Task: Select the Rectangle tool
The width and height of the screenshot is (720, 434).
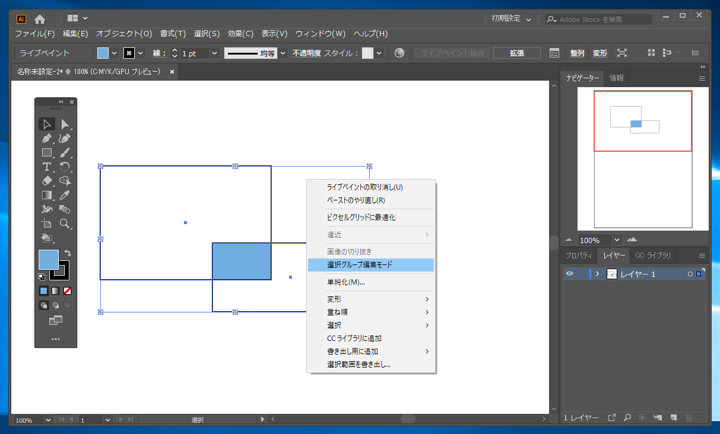Action: click(46, 153)
